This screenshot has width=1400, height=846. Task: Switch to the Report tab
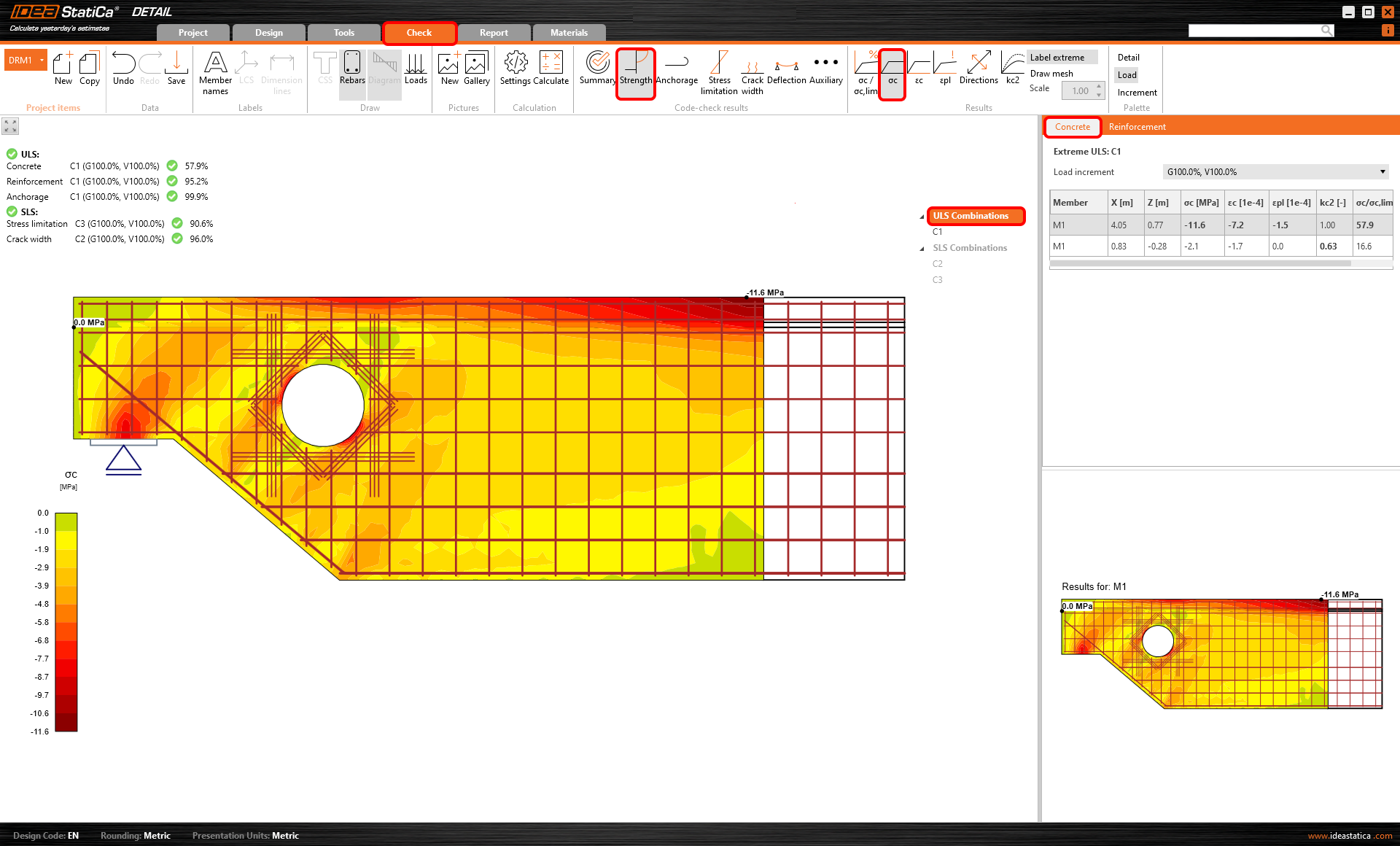click(x=494, y=33)
